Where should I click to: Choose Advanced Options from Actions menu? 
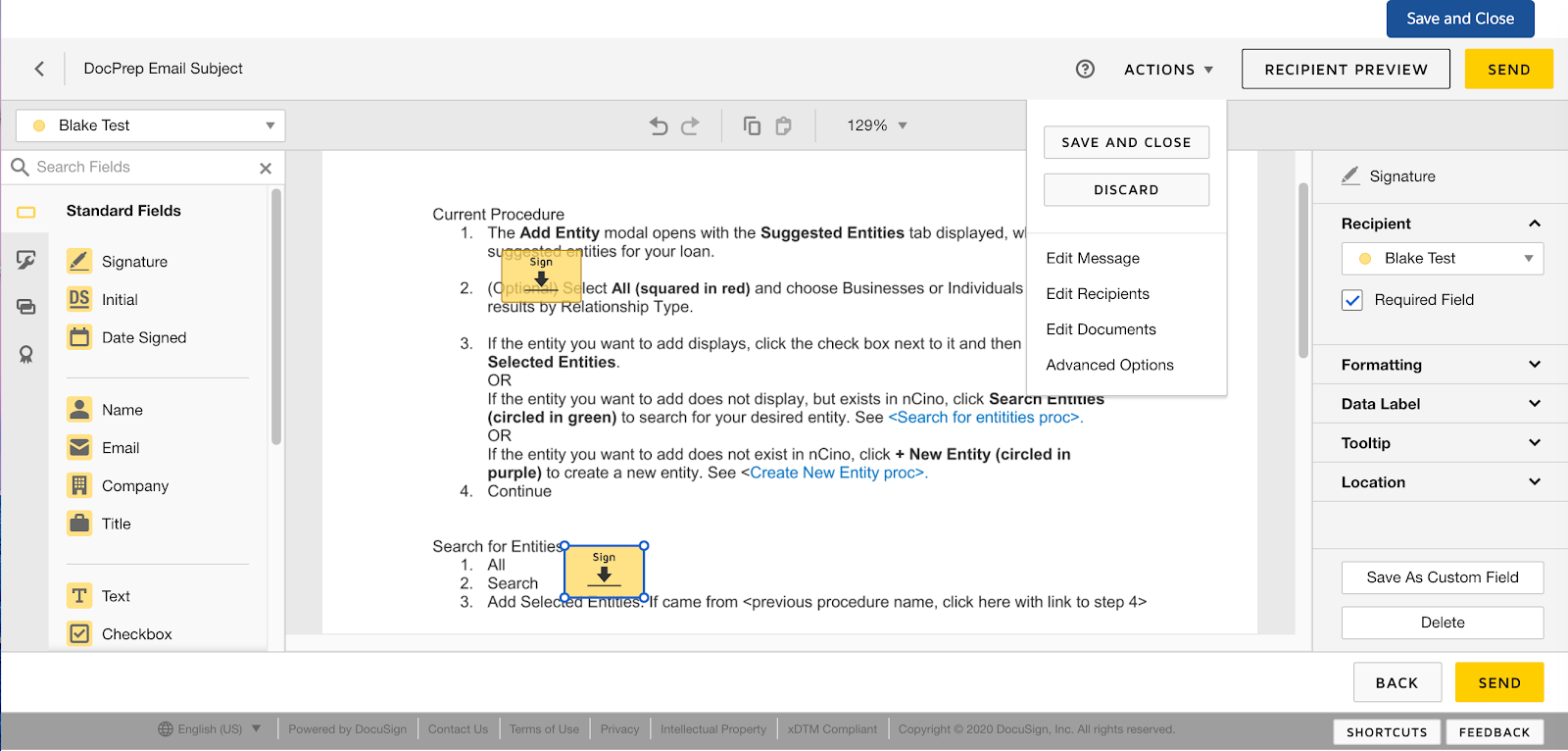click(1109, 365)
